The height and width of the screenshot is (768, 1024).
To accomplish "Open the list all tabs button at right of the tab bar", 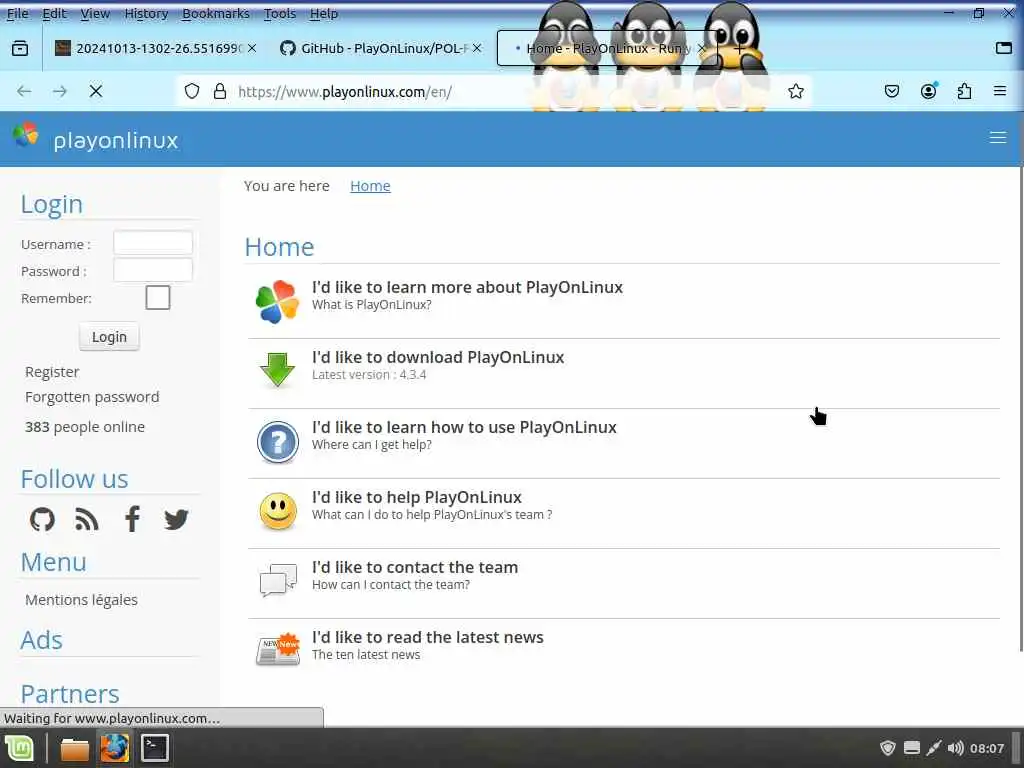I will [1004, 48].
